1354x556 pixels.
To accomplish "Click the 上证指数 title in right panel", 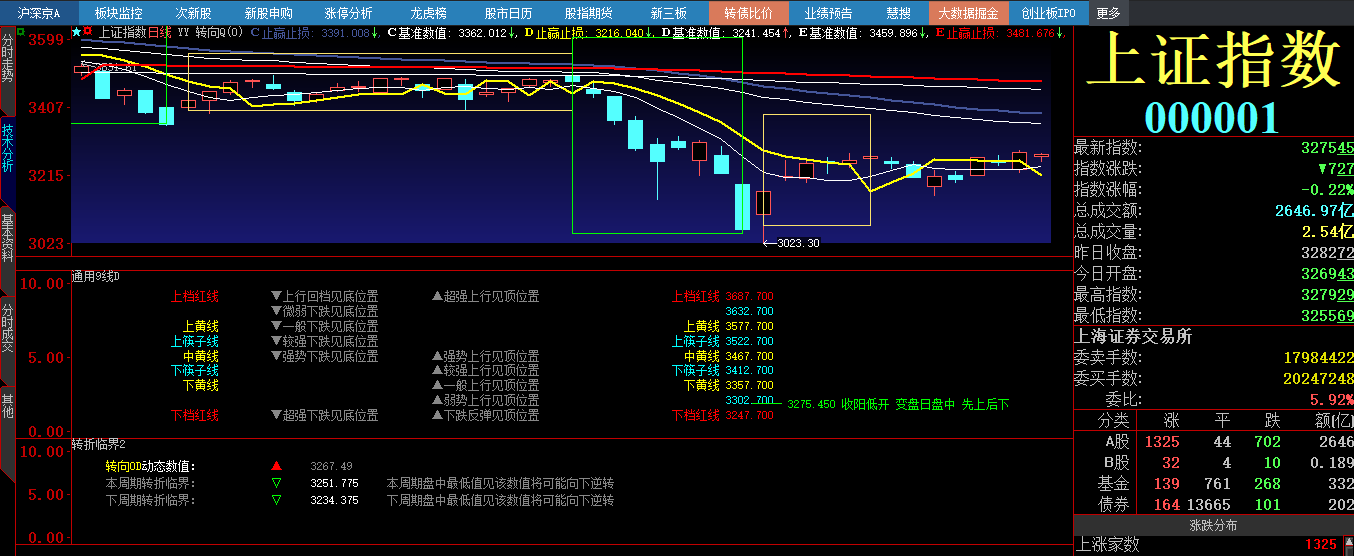I will 1212,60.
